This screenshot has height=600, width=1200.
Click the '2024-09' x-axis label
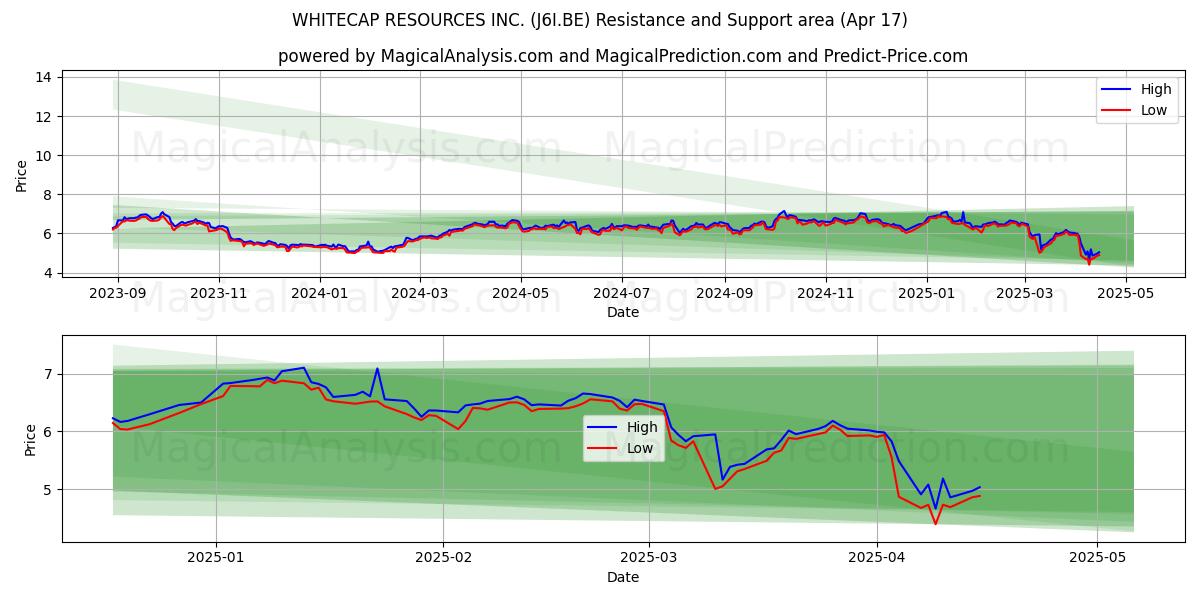point(724,293)
